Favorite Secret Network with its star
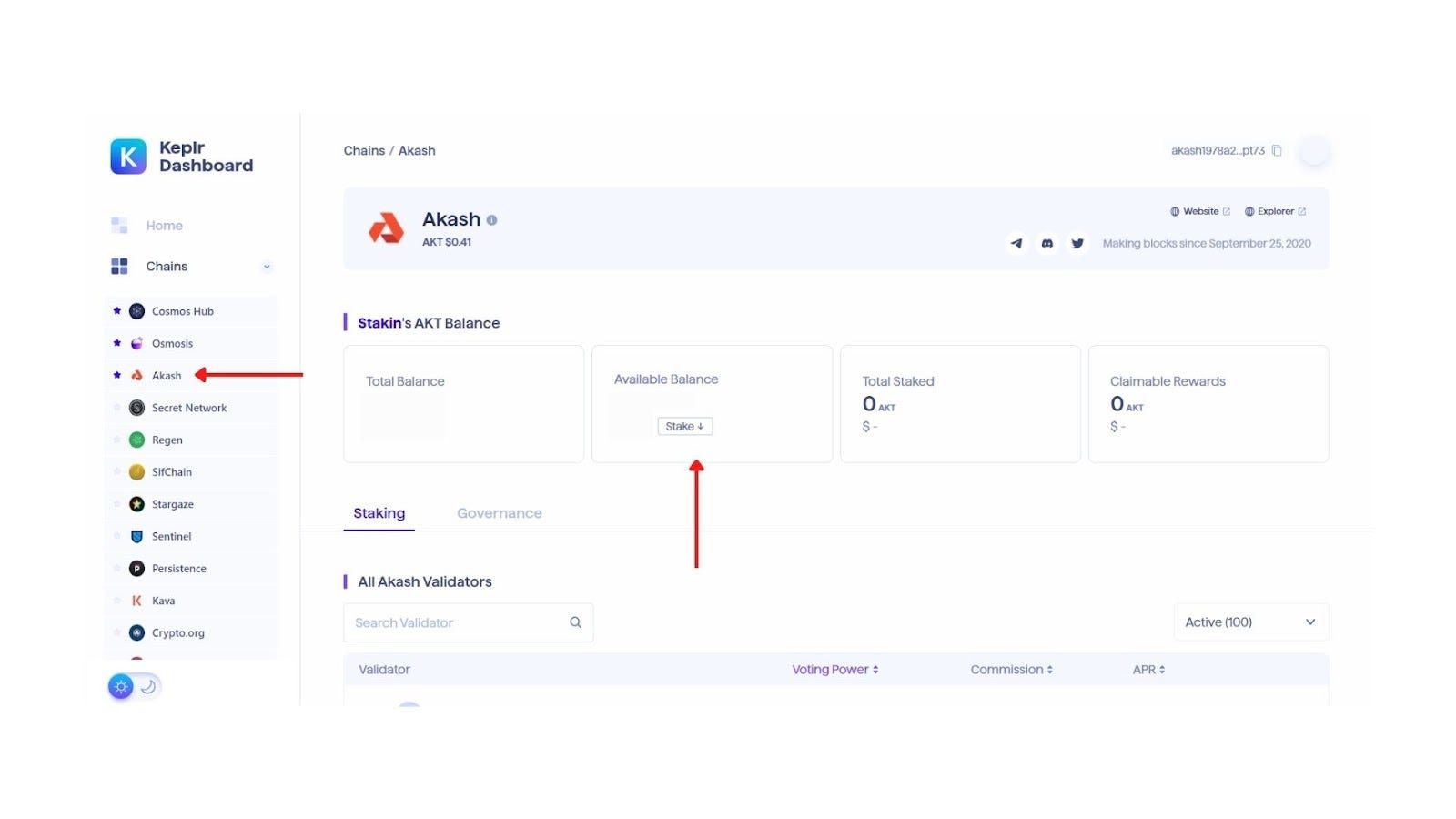 click(116, 408)
